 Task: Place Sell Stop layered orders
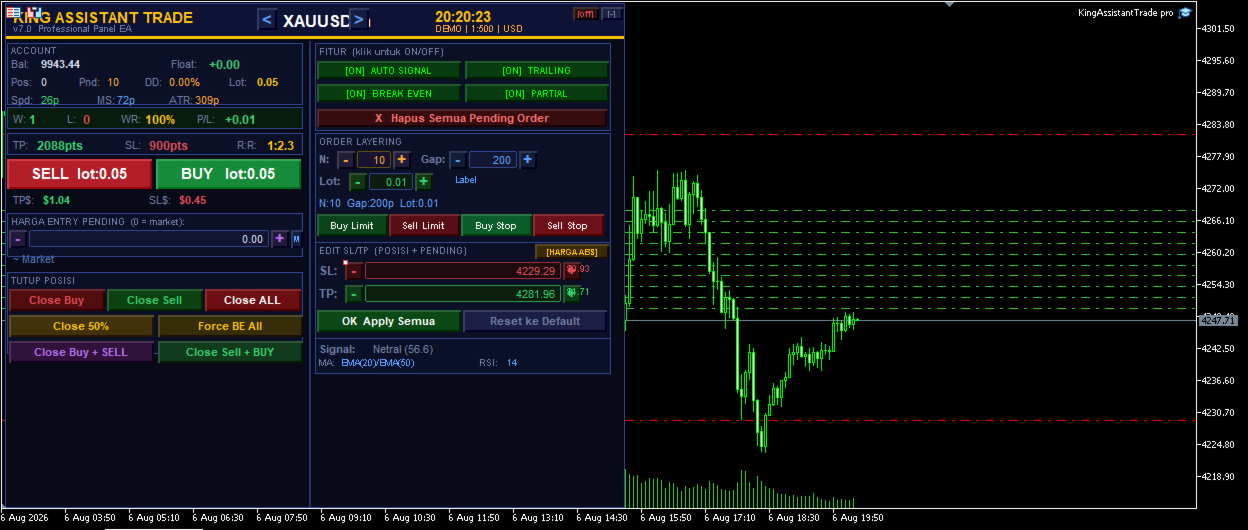click(568, 225)
